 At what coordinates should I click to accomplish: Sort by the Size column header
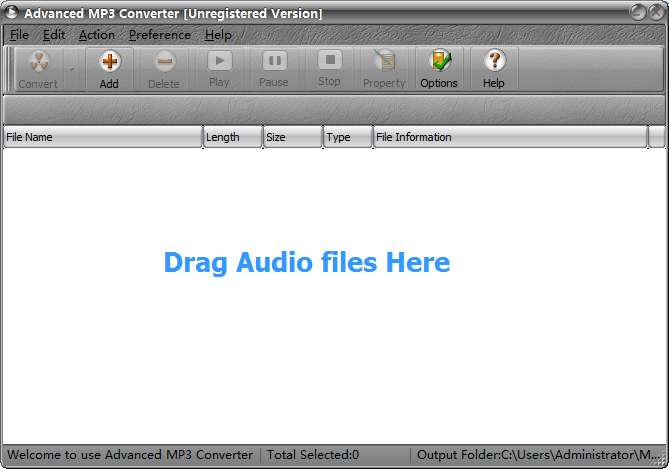coord(293,137)
